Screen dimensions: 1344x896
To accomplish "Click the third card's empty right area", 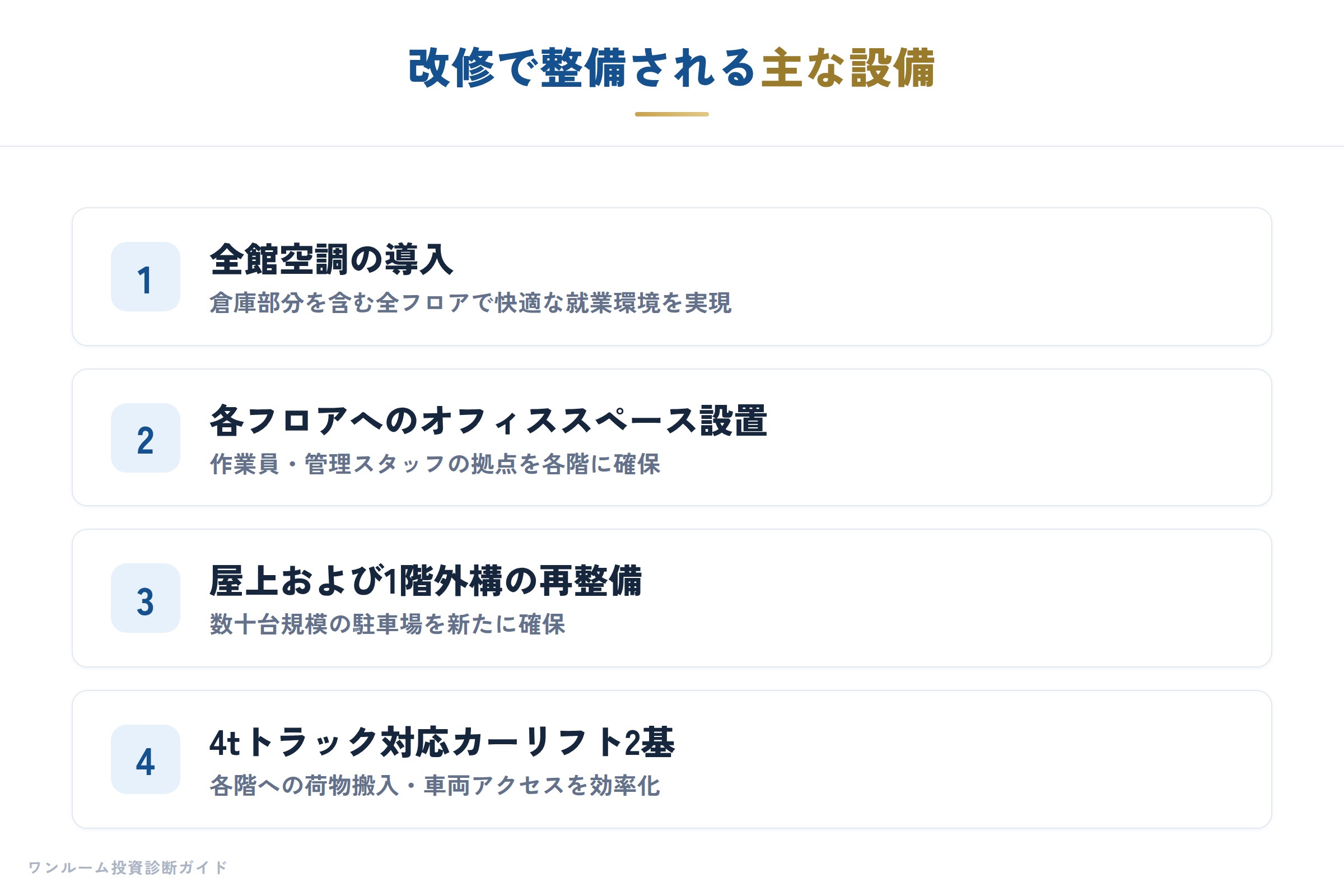I will (x=960, y=598).
